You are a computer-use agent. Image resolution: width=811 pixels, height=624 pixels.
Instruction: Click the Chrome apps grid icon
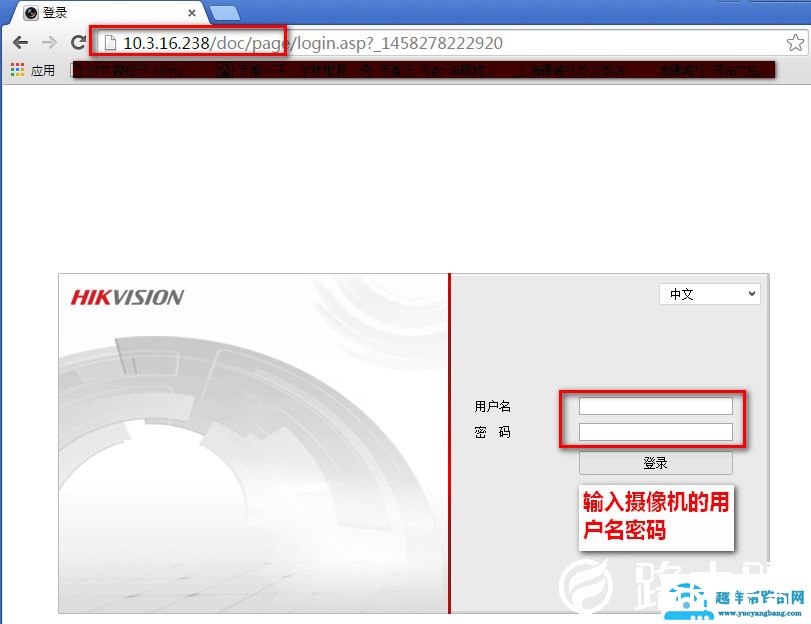coord(16,70)
